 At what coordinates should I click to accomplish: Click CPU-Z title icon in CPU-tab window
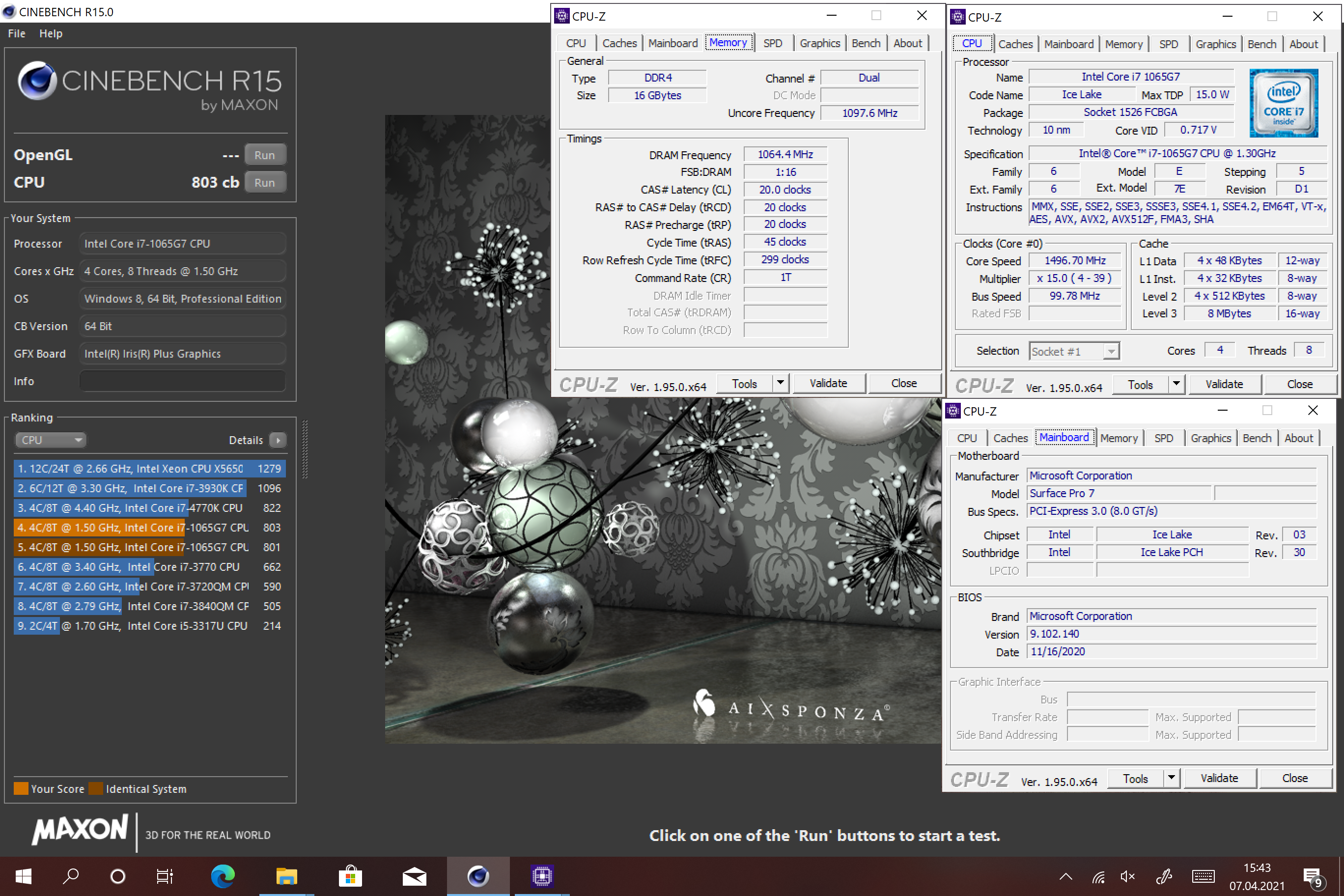tap(958, 17)
